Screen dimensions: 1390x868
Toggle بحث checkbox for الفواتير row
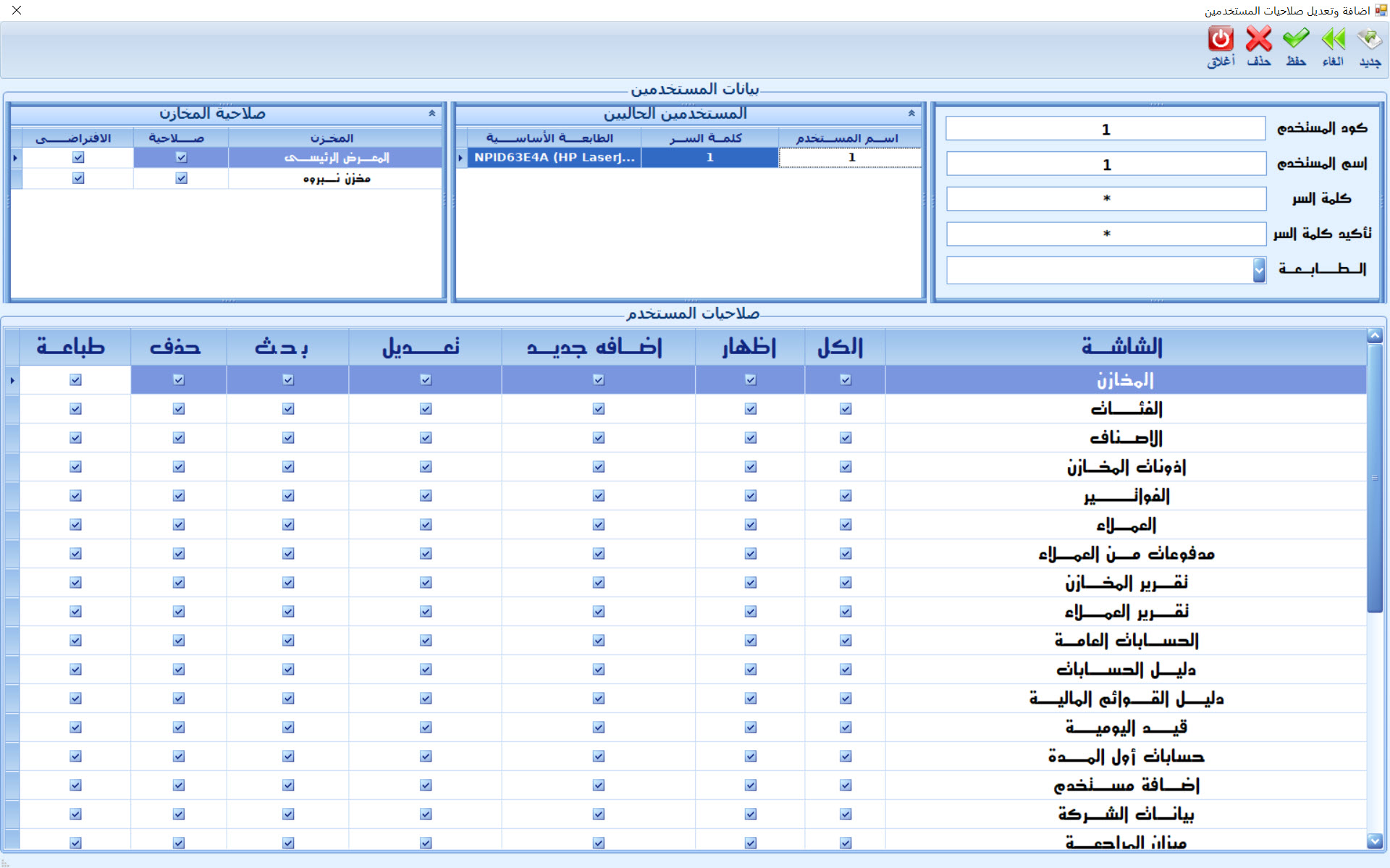pyautogui.click(x=288, y=496)
